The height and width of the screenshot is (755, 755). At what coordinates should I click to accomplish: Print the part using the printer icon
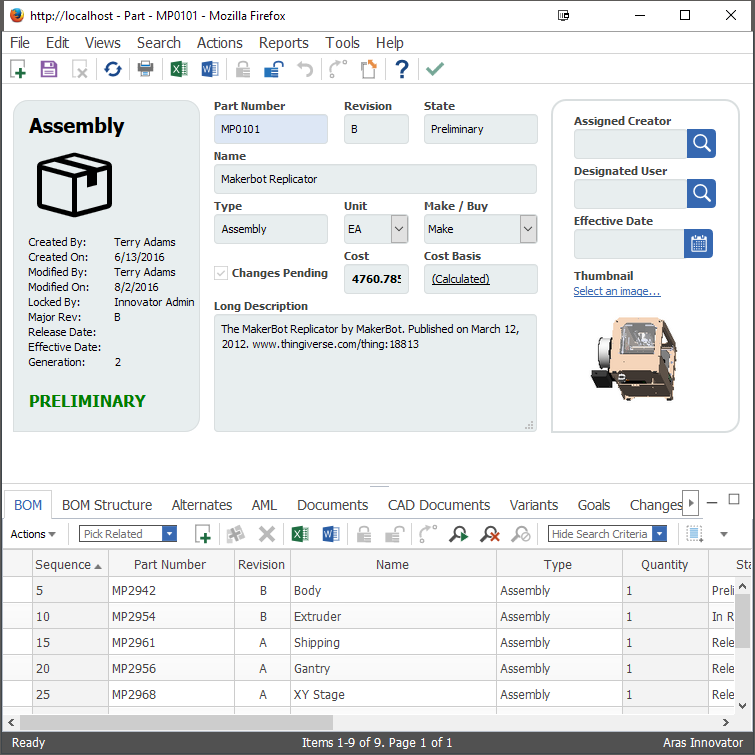click(x=145, y=69)
